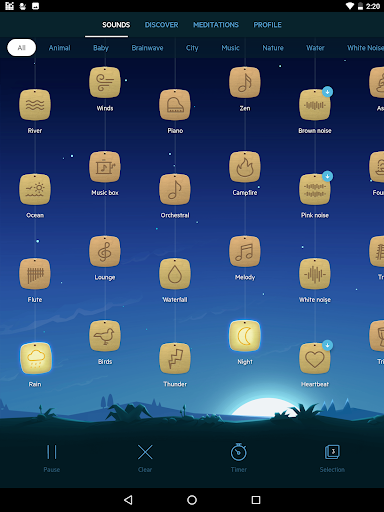The height and width of the screenshot is (512, 384).
Task: Filter sounds by Nature category
Action: [x=273, y=48]
